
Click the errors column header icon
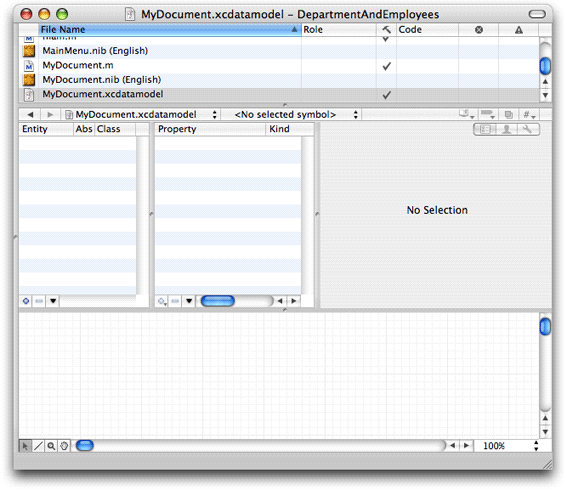pyautogui.click(x=479, y=30)
